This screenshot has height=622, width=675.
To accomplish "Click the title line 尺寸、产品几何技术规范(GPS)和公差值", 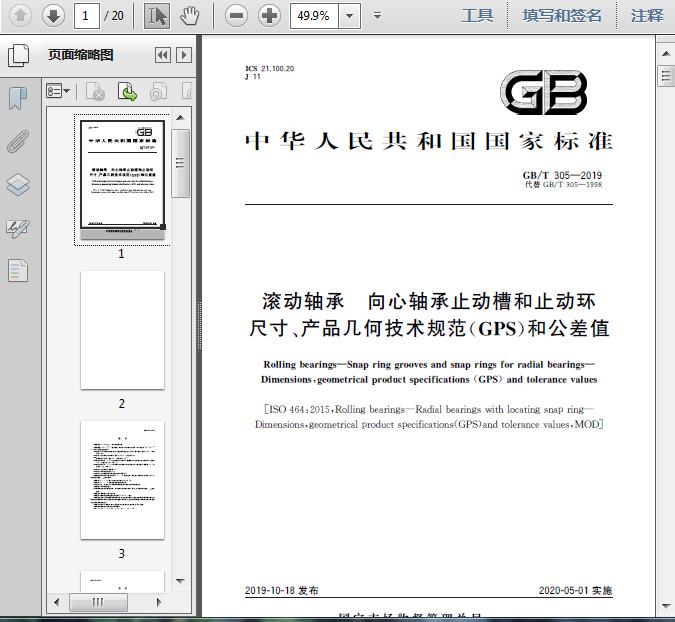I will 429,328.
